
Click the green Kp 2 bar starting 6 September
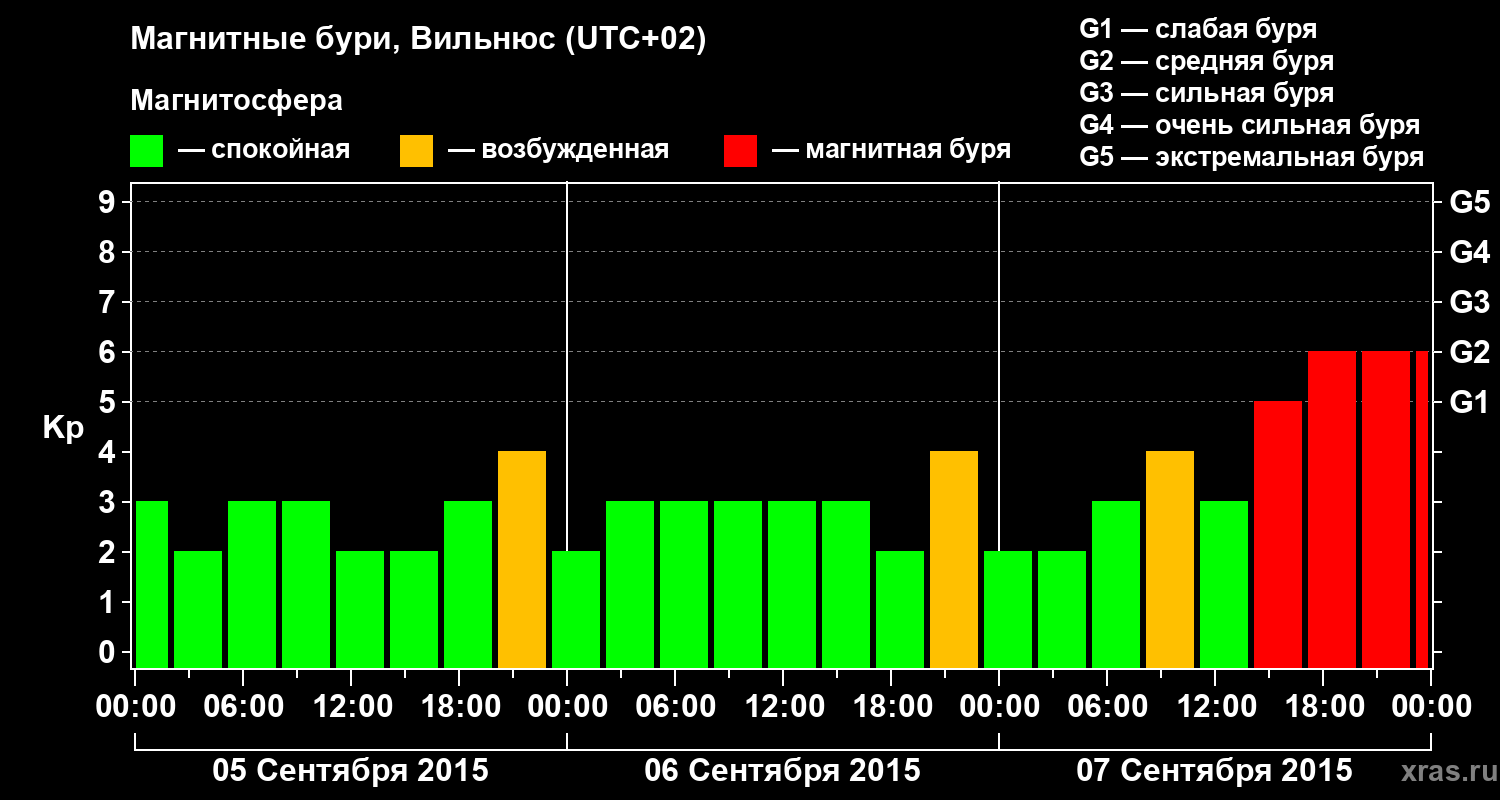(576, 610)
